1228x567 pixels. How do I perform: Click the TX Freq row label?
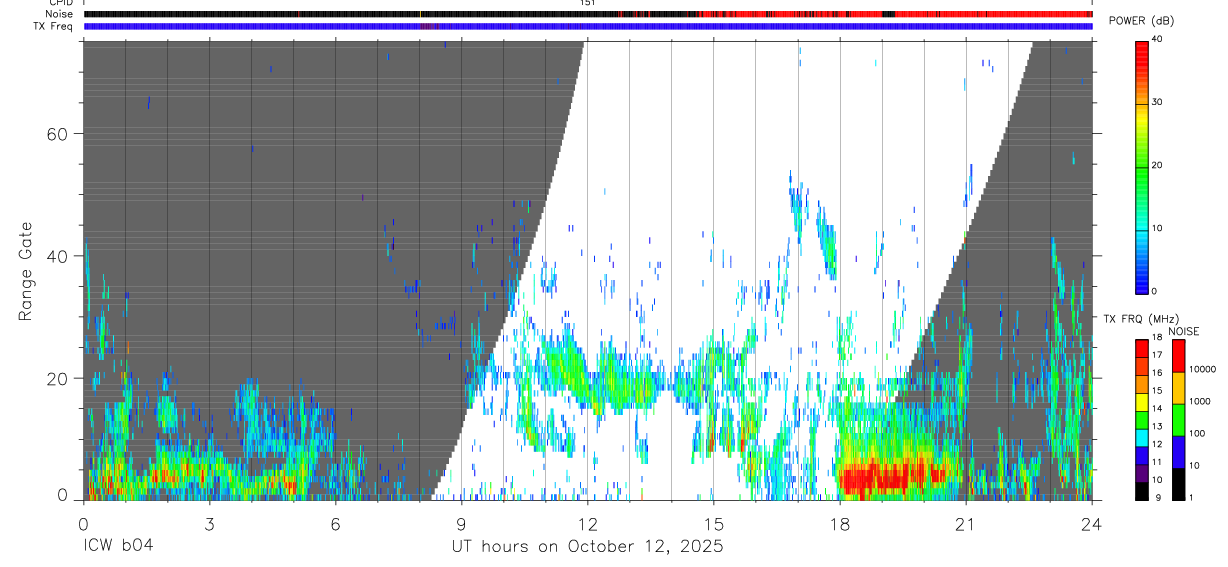click(x=54, y=26)
